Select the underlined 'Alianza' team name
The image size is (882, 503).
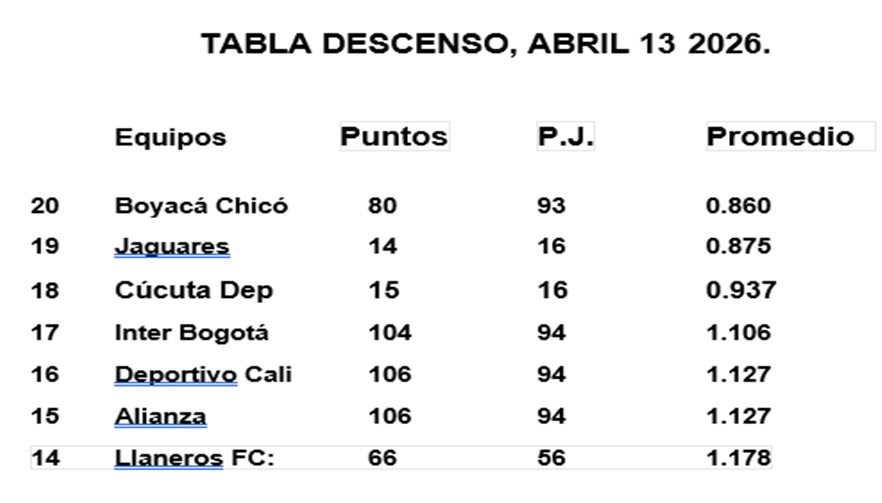[x=161, y=416]
